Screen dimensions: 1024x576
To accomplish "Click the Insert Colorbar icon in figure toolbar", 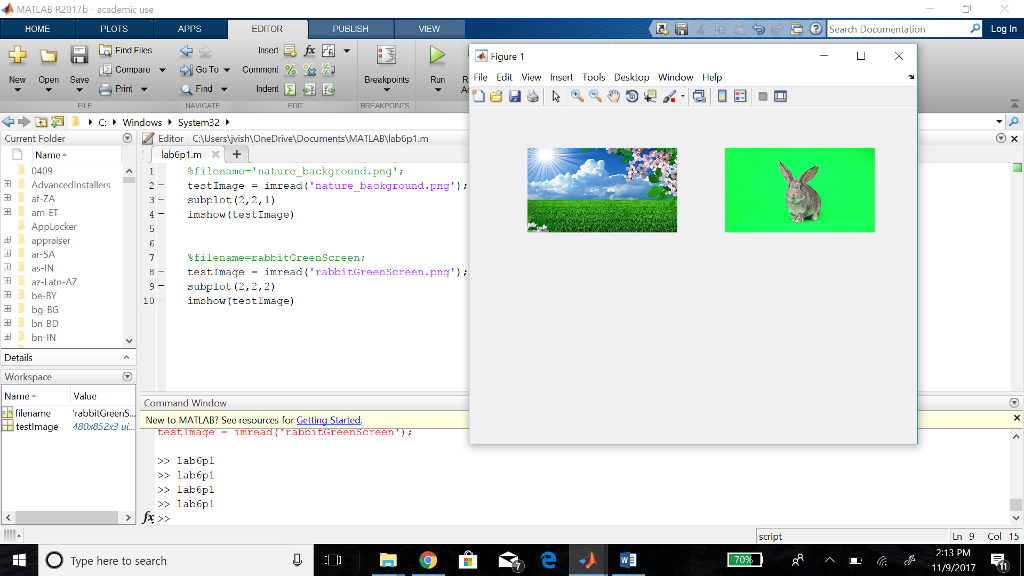I will (x=722, y=96).
